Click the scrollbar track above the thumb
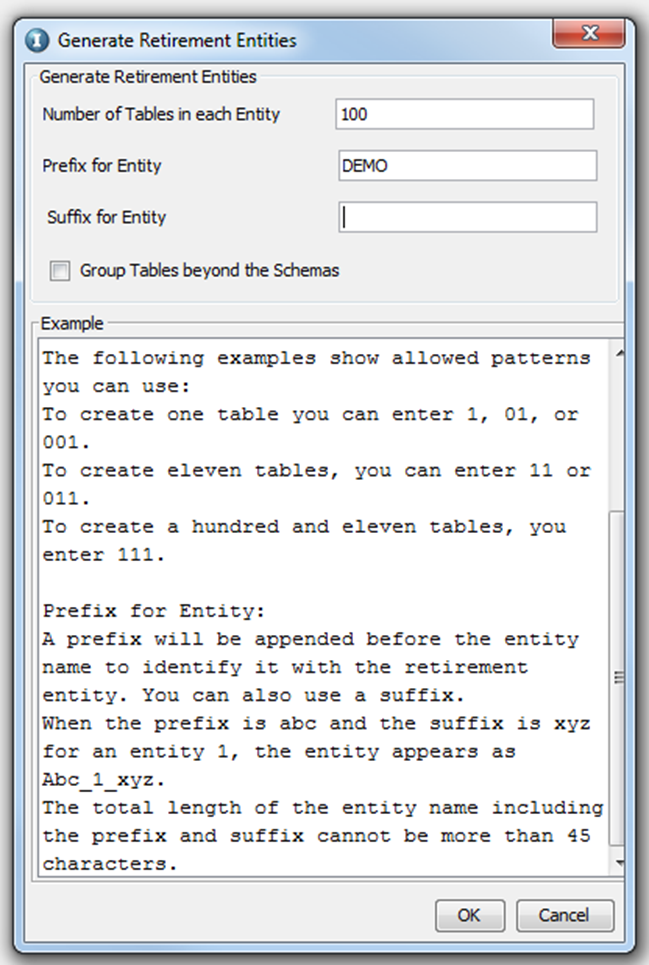649x965 pixels. point(620,430)
